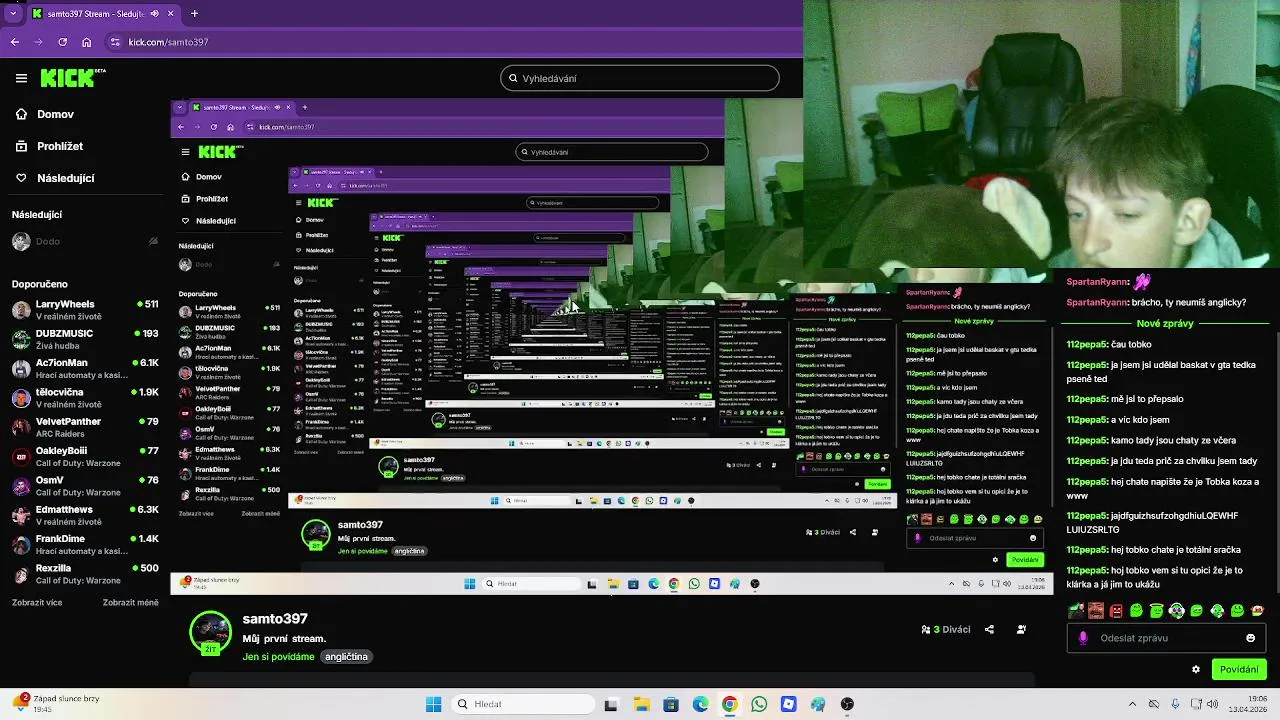The height and width of the screenshot is (720, 1280).
Task: Open the followed channel Dodo
Action: [x=85, y=241]
